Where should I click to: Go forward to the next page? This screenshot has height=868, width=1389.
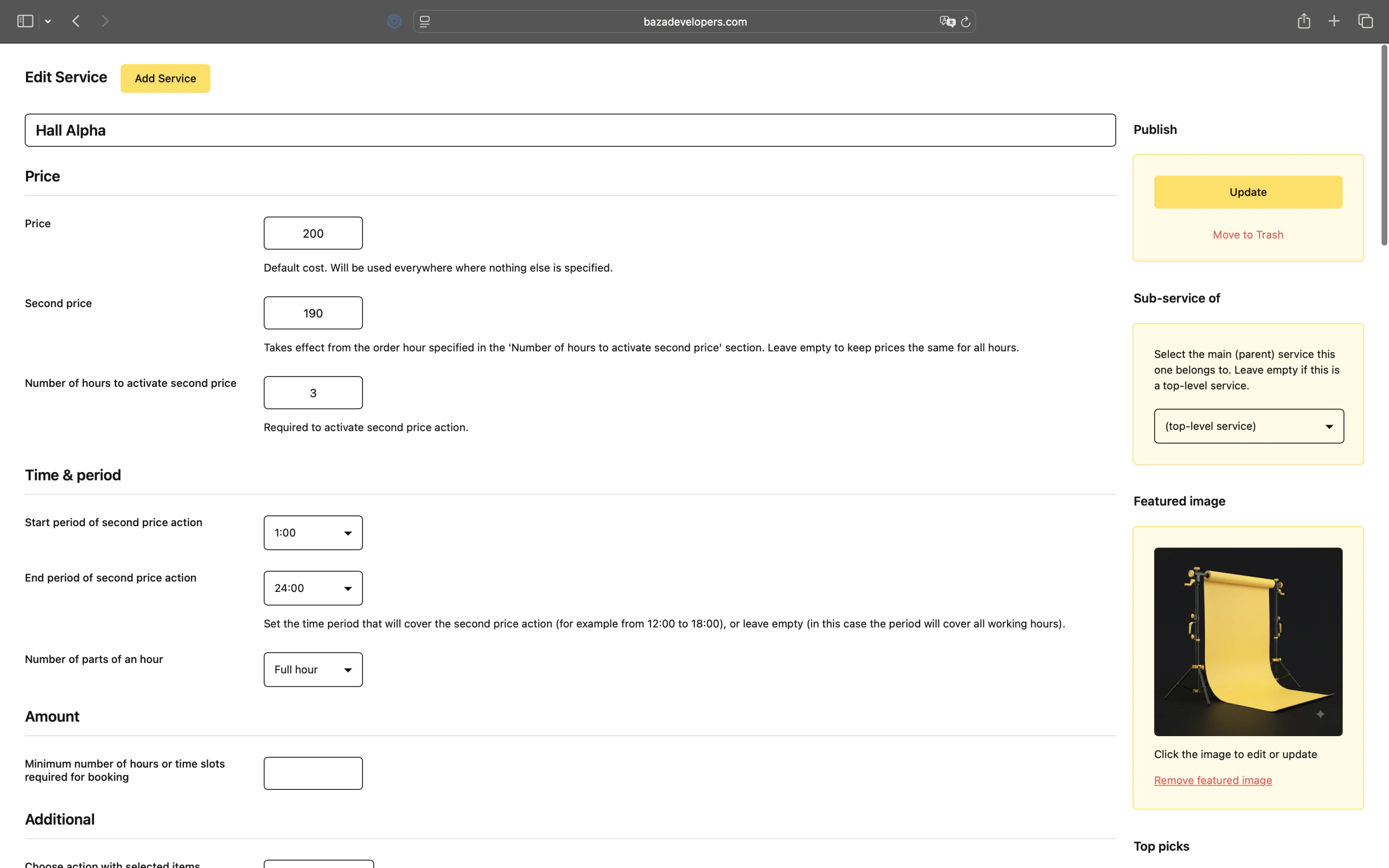point(105,21)
